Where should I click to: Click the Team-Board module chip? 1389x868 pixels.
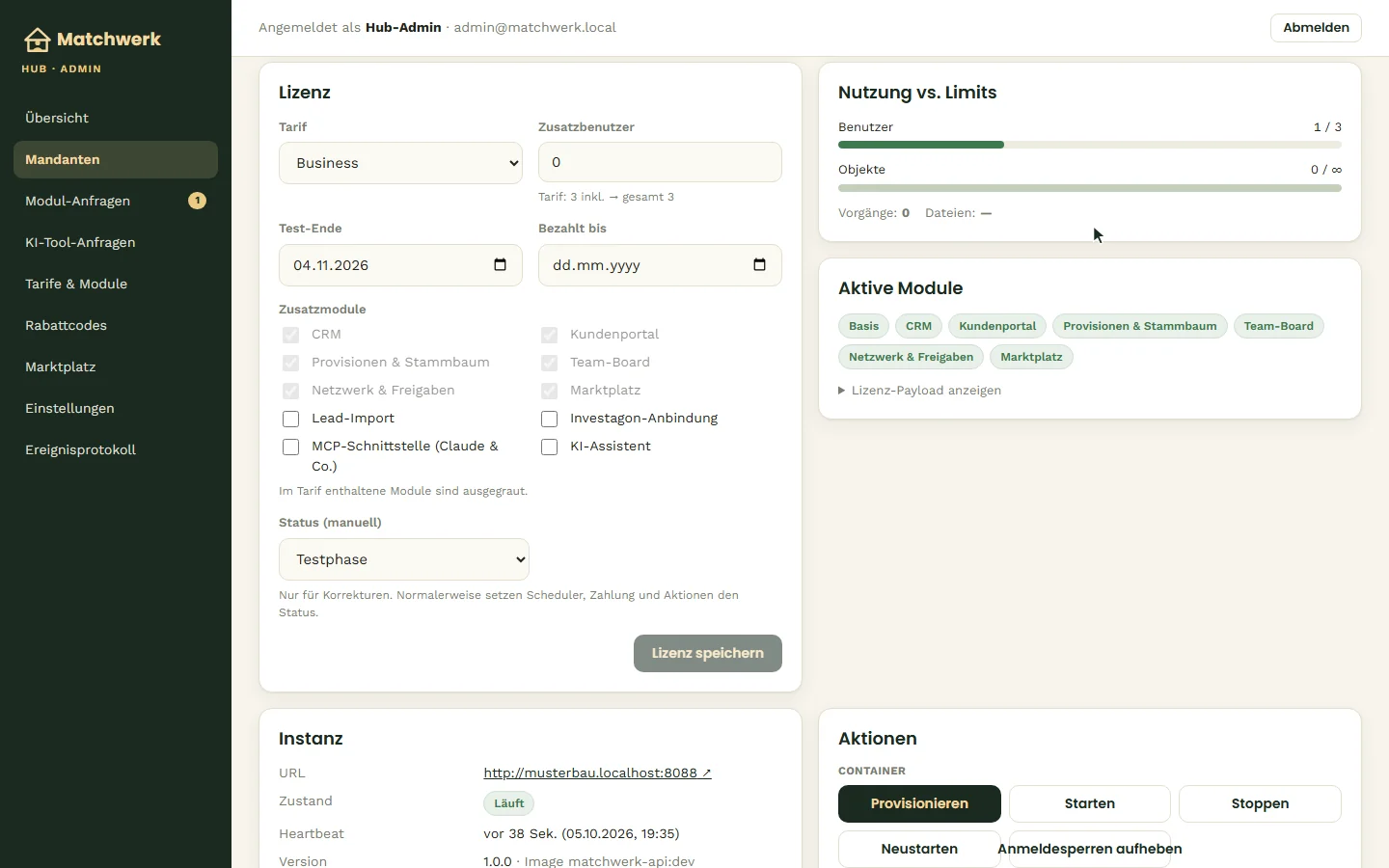(x=1279, y=326)
